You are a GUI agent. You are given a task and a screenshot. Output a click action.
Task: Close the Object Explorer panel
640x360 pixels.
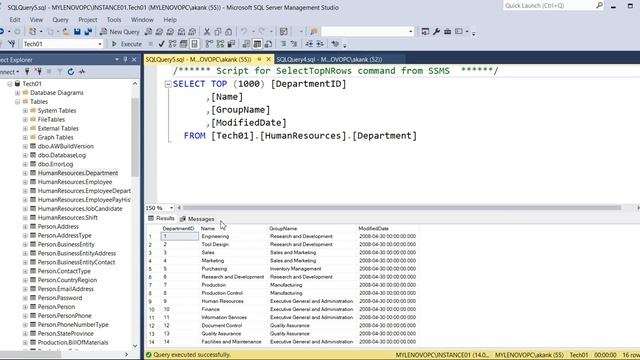point(134,60)
